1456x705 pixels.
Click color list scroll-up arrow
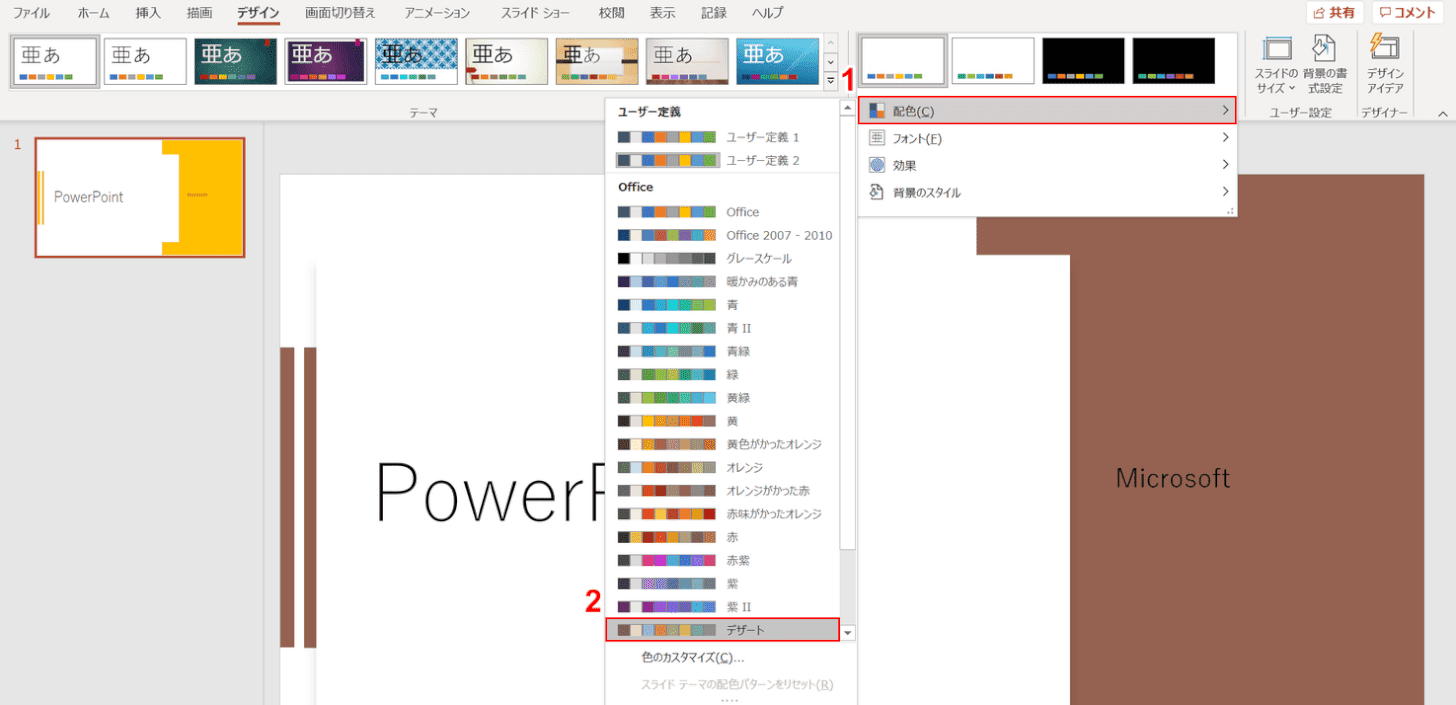[x=848, y=108]
